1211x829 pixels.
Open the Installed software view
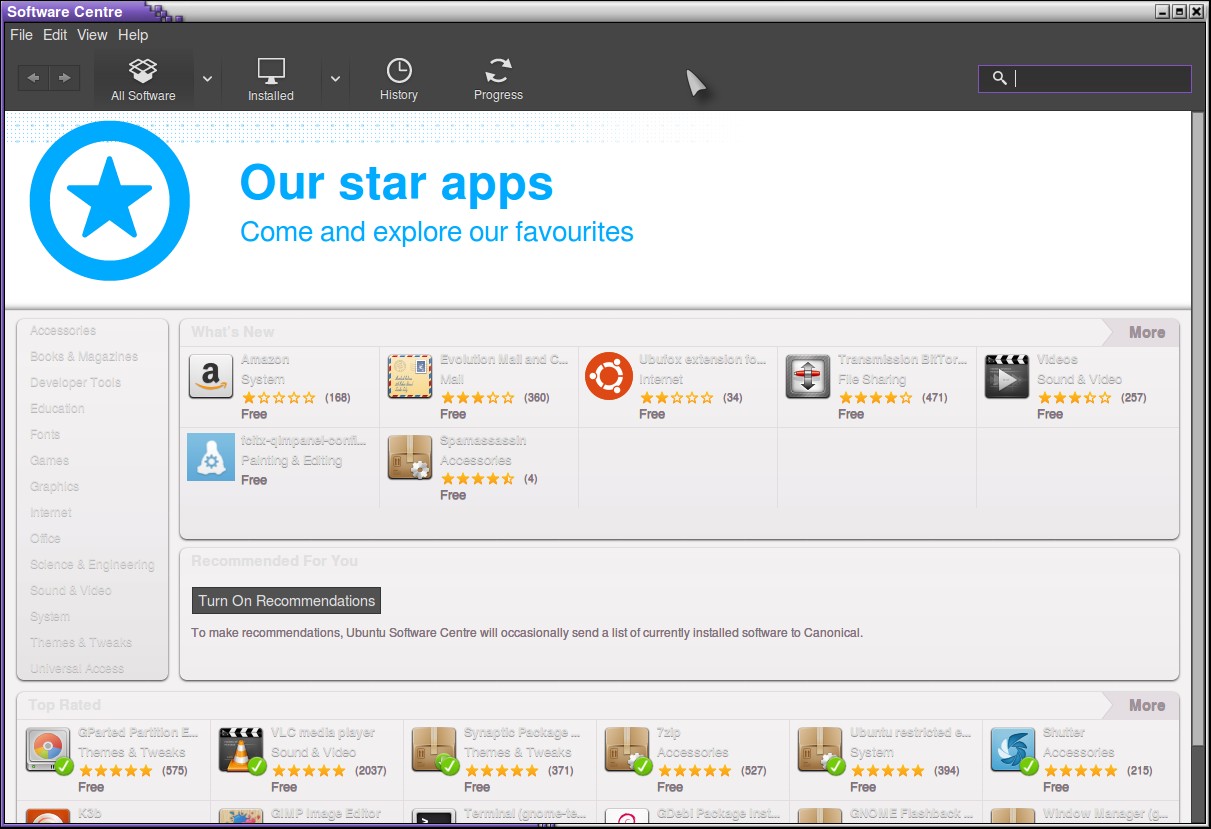[270, 79]
